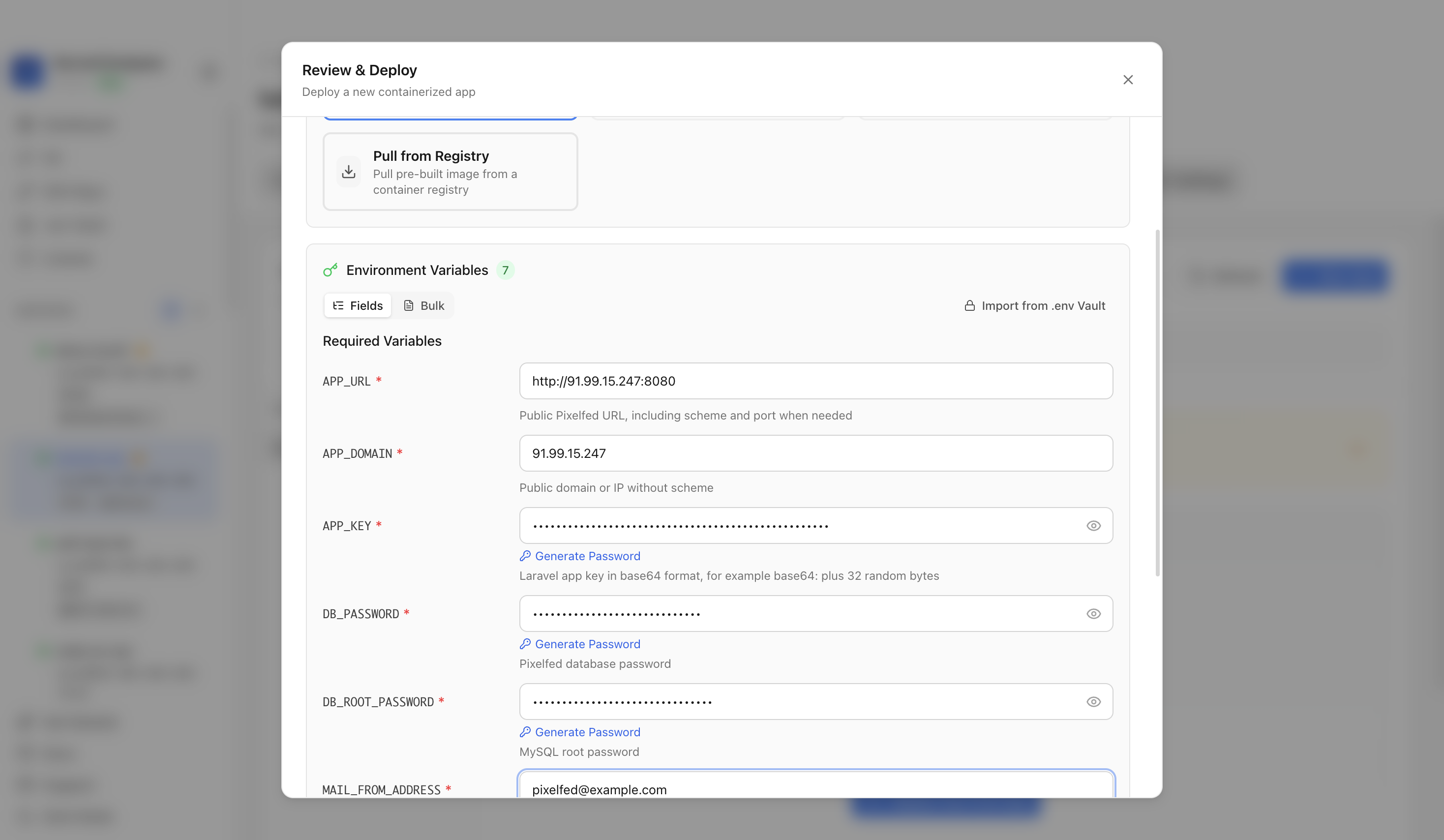Show the DB_PASSWORD value with eye icon

point(1093,614)
